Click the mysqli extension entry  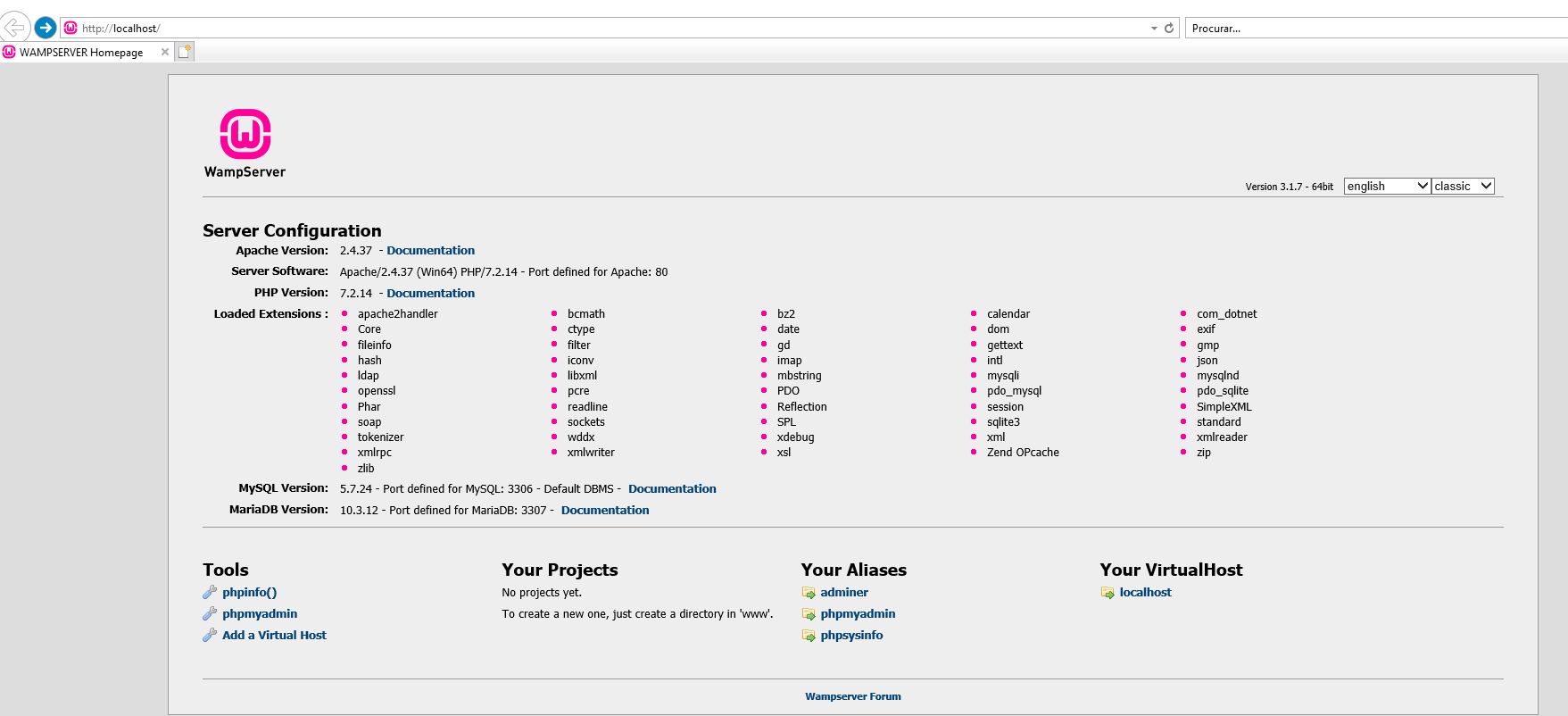tap(1003, 376)
